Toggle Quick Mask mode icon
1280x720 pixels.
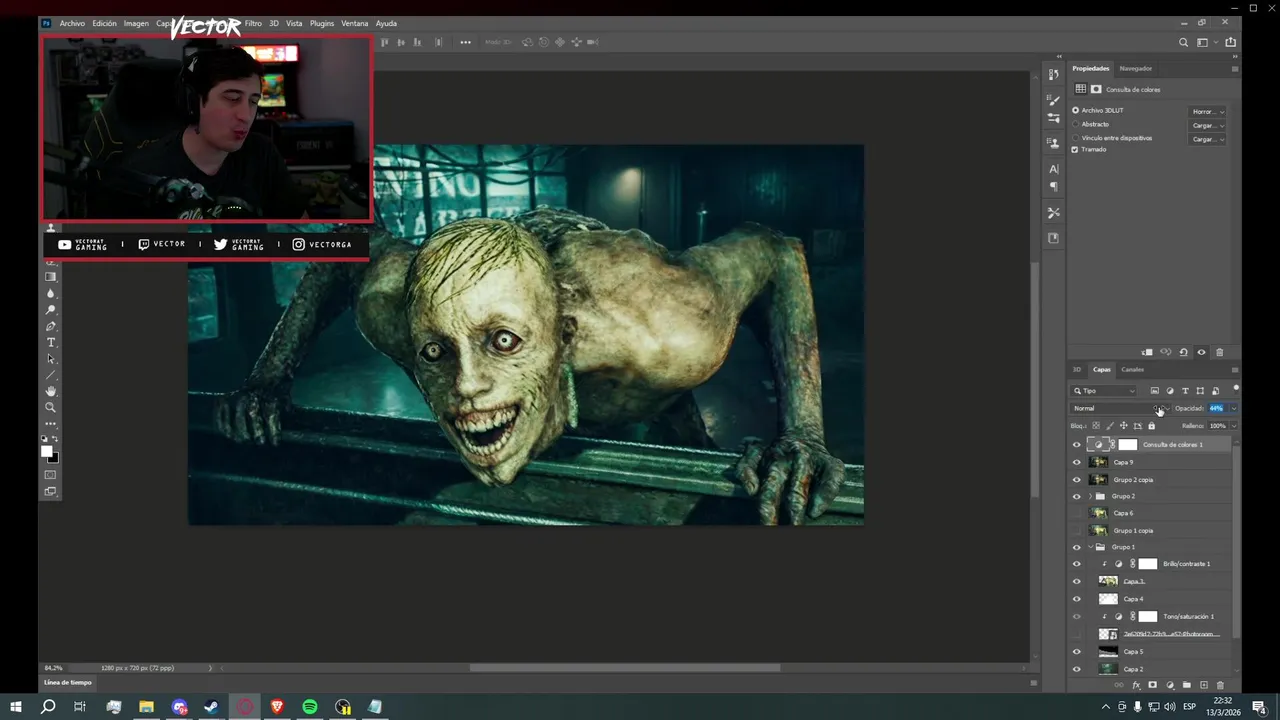pyautogui.click(x=51, y=475)
